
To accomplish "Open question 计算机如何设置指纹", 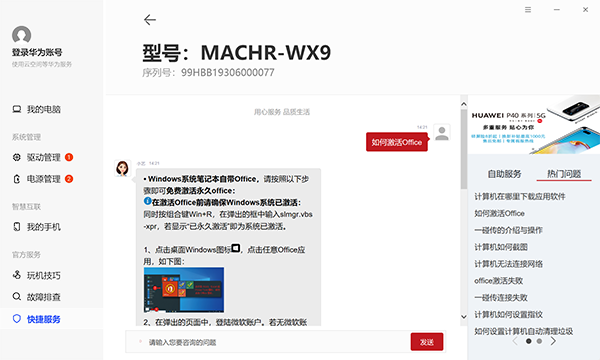I will pyautogui.click(x=509, y=314).
